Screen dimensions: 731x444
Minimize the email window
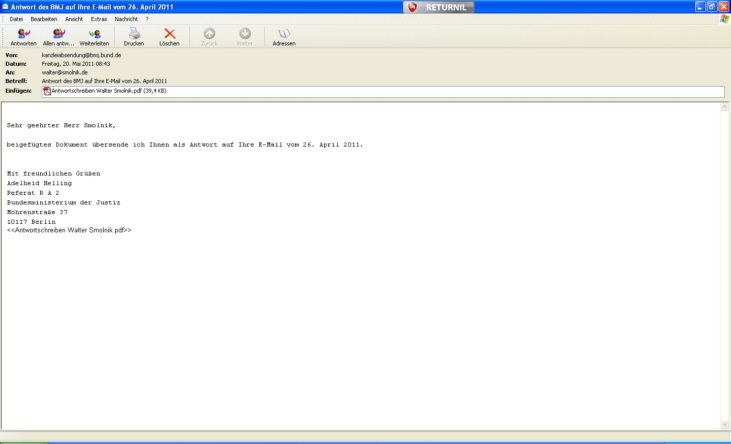pos(700,7)
